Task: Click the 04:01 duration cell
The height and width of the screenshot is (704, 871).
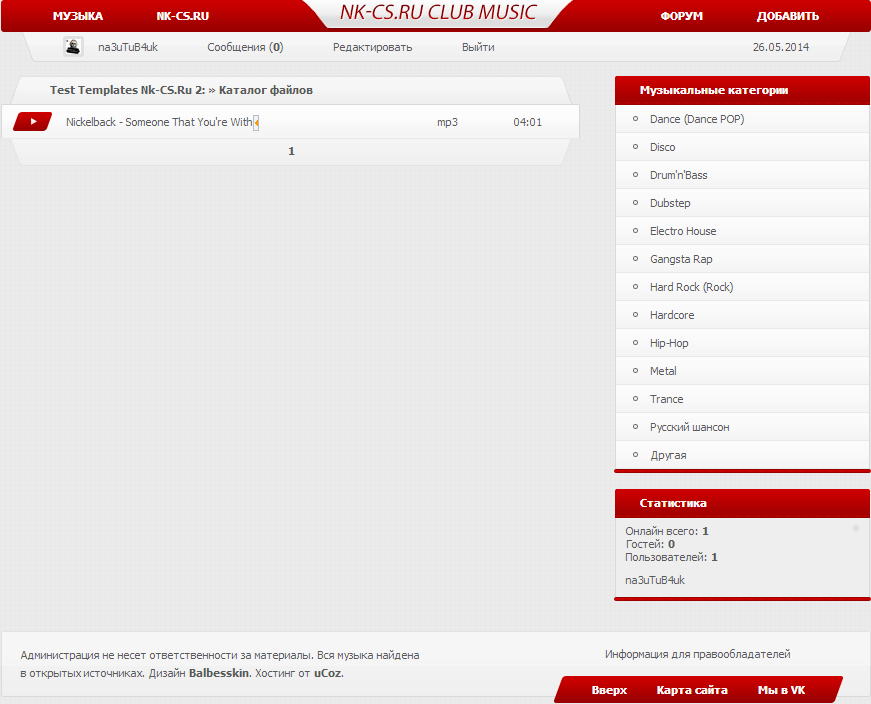Action: (x=527, y=122)
